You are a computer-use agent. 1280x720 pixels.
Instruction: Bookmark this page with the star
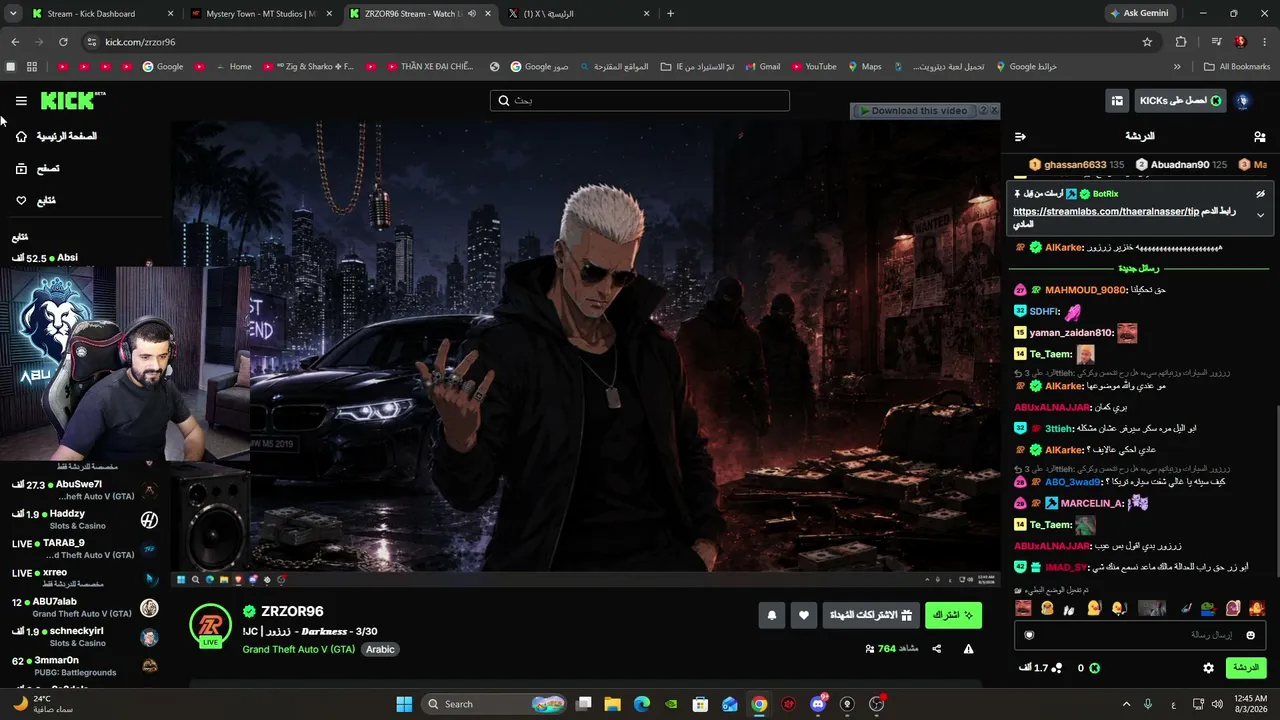point(1147,42)
